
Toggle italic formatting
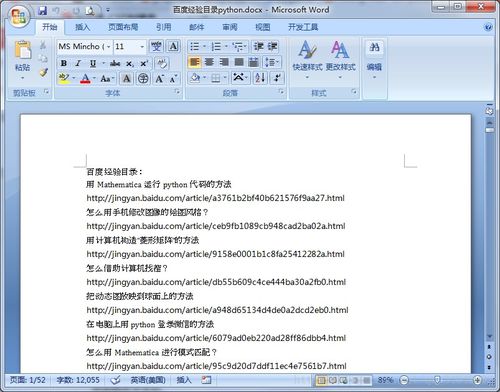78,63
